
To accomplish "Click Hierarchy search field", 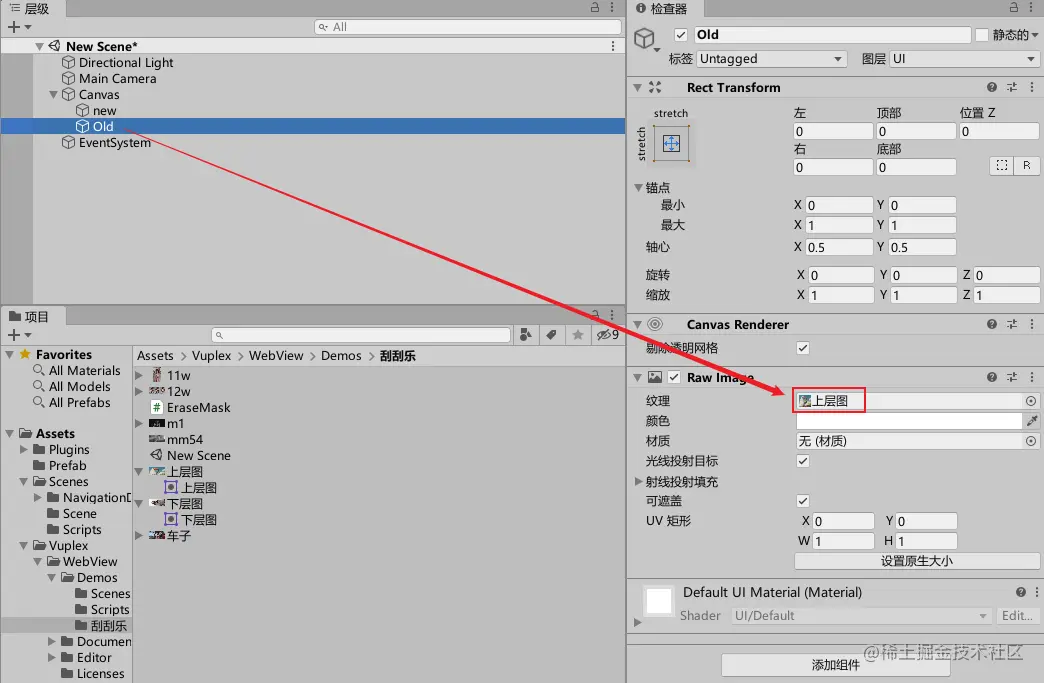I will tap(467, 27).
